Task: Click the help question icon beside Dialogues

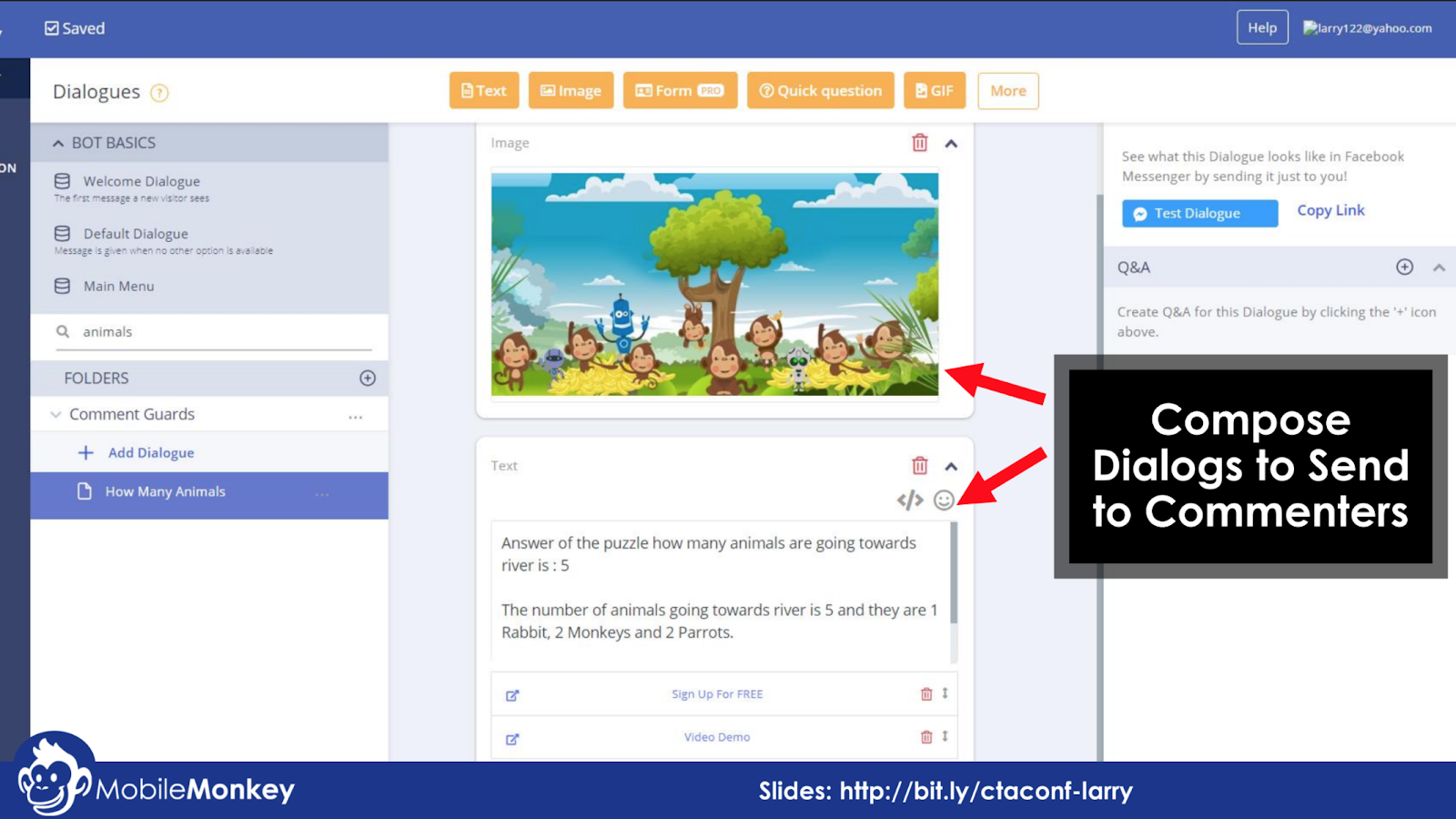Action: click(x=159, y=93)
